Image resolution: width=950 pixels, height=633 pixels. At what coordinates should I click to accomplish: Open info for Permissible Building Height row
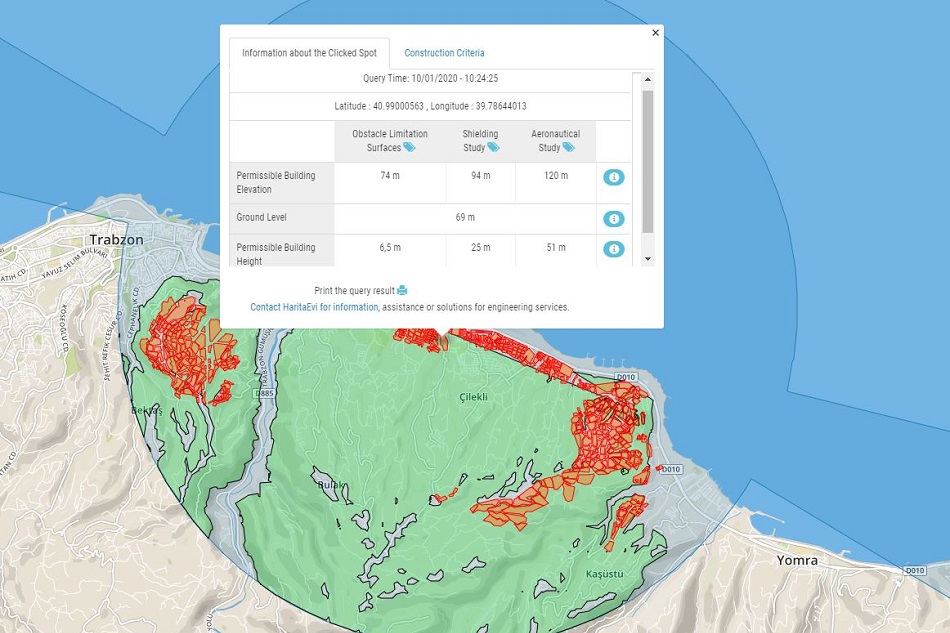(x=614, y=249)
